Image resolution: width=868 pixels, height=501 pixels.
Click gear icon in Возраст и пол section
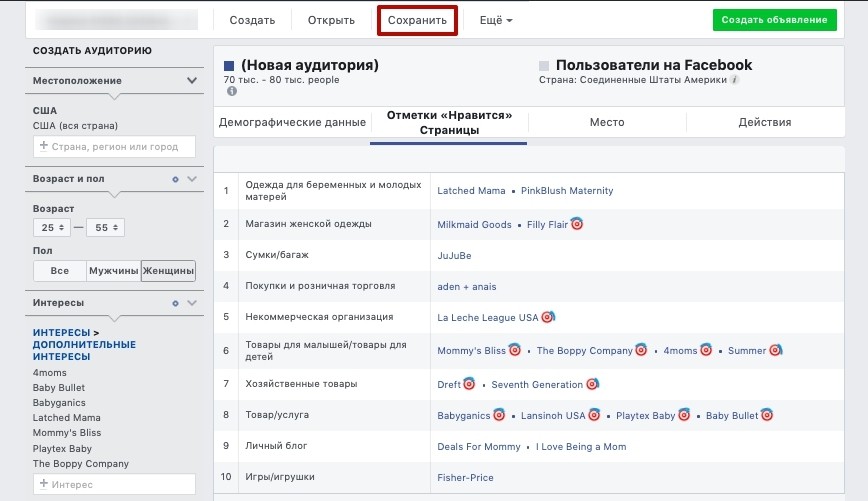[x=175, y=179]
